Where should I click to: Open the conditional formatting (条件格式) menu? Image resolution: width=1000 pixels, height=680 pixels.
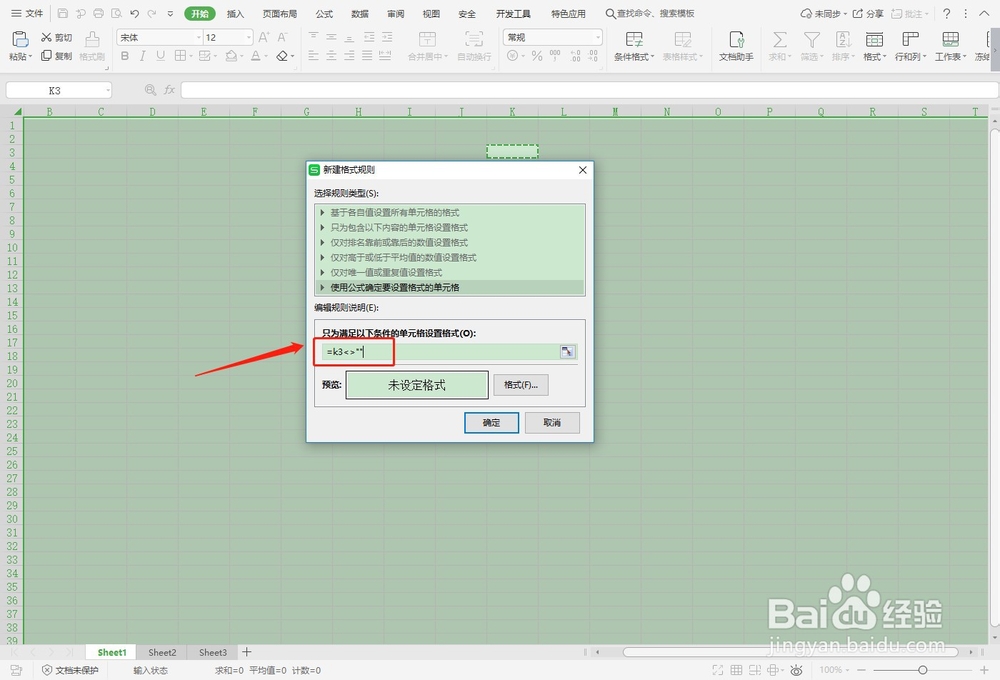pyautogui.click(x=634, y=46)
